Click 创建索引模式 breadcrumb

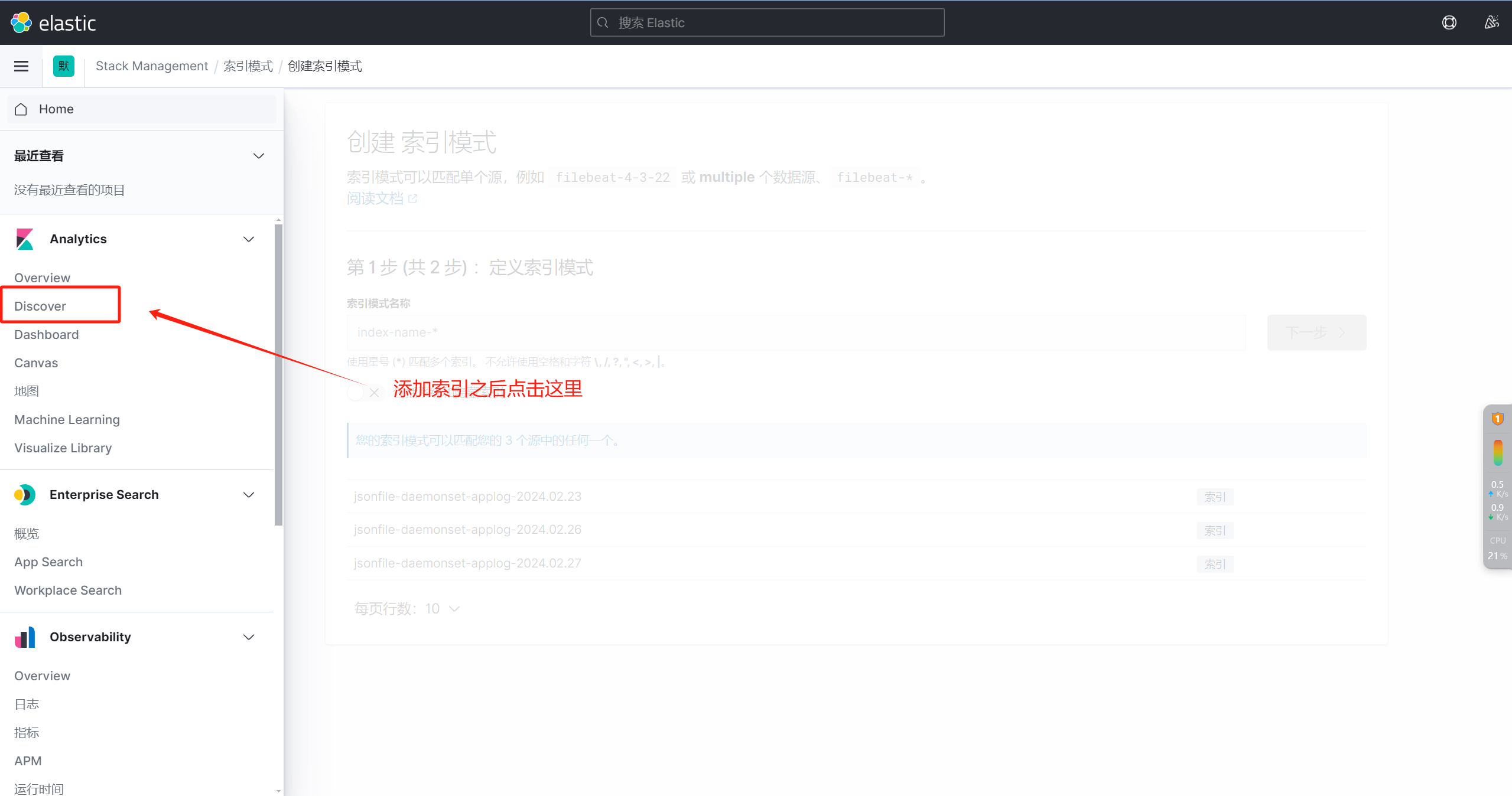325,66
